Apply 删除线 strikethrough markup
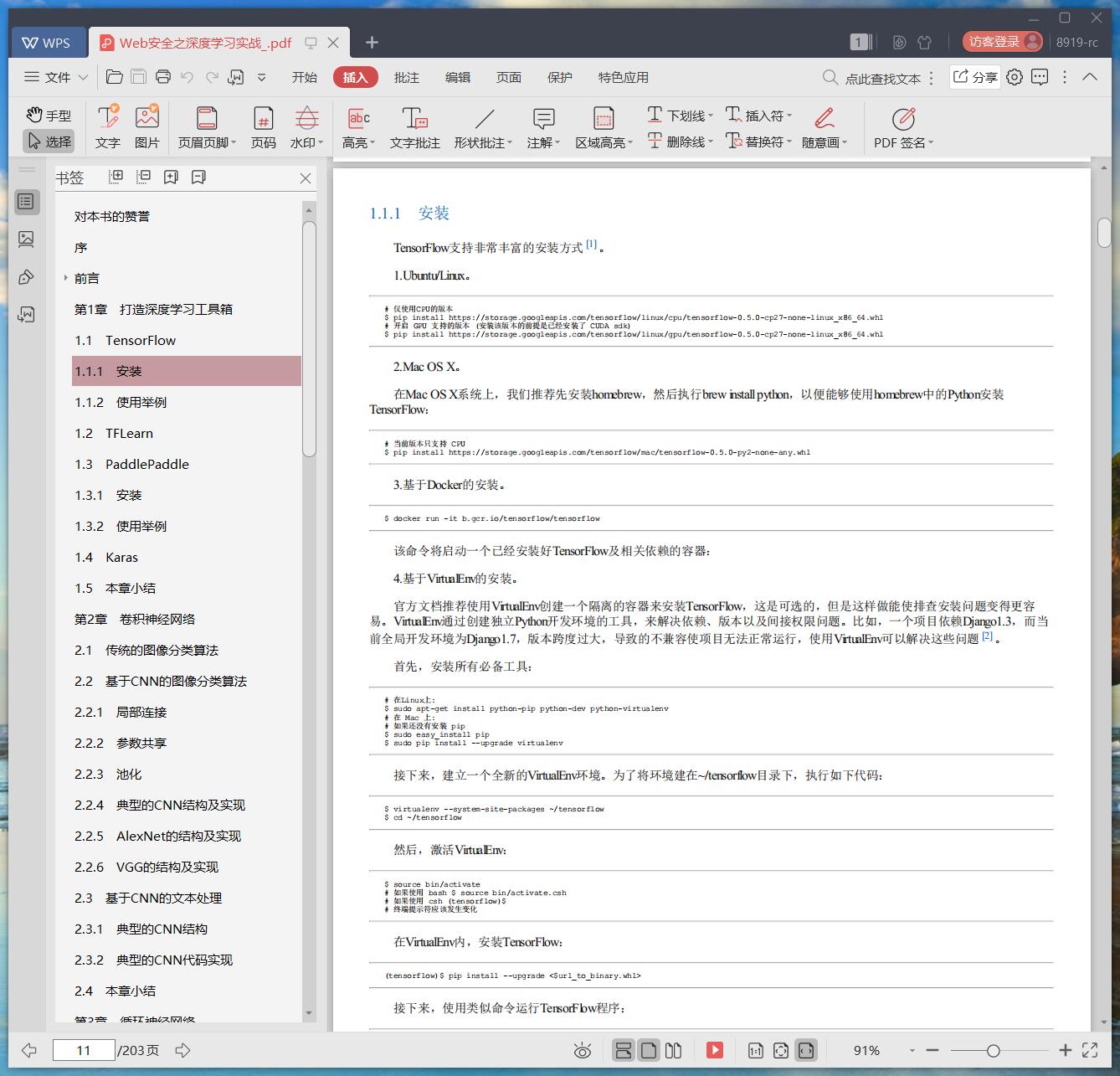The image size is (1120, 1076). (680, 142)
